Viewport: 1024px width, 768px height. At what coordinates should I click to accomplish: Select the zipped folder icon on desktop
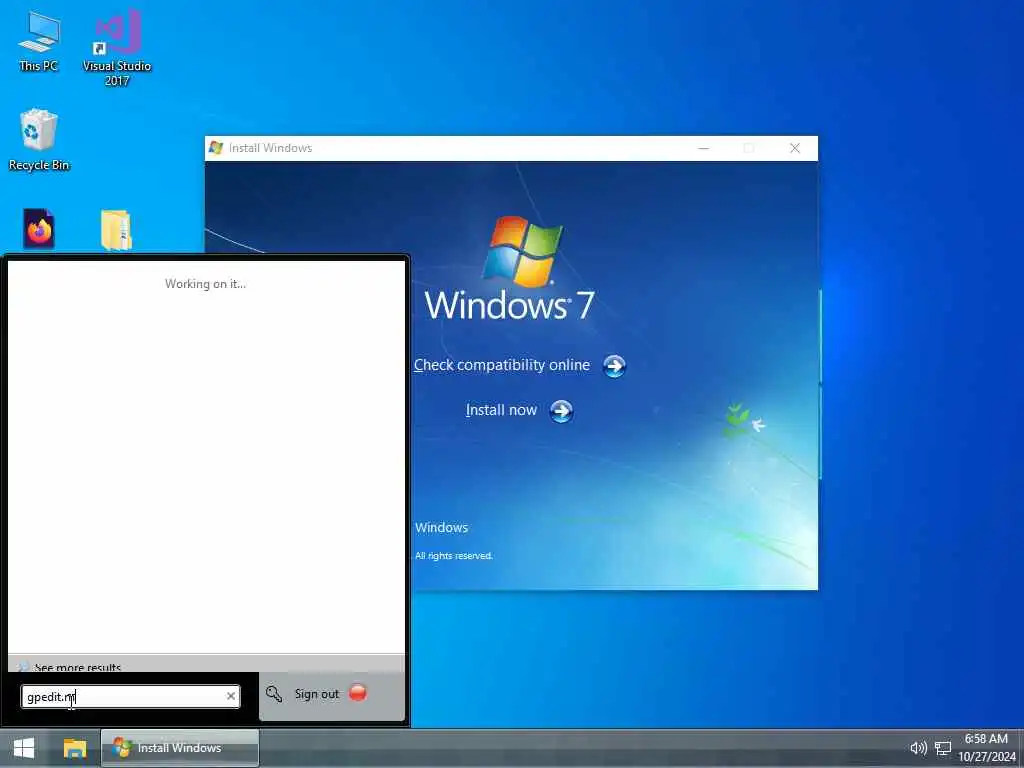click(x=116, y=230)
